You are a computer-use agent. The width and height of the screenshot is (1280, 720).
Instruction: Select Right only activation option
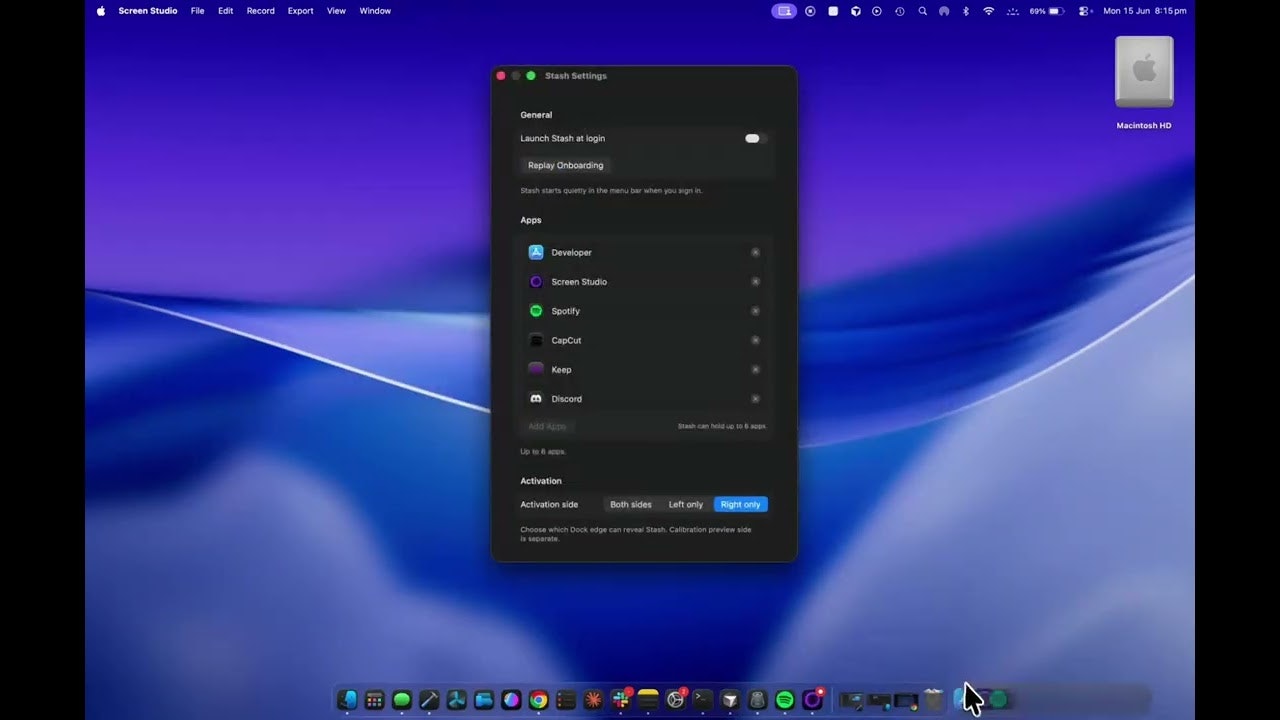(x=741, y=504)
